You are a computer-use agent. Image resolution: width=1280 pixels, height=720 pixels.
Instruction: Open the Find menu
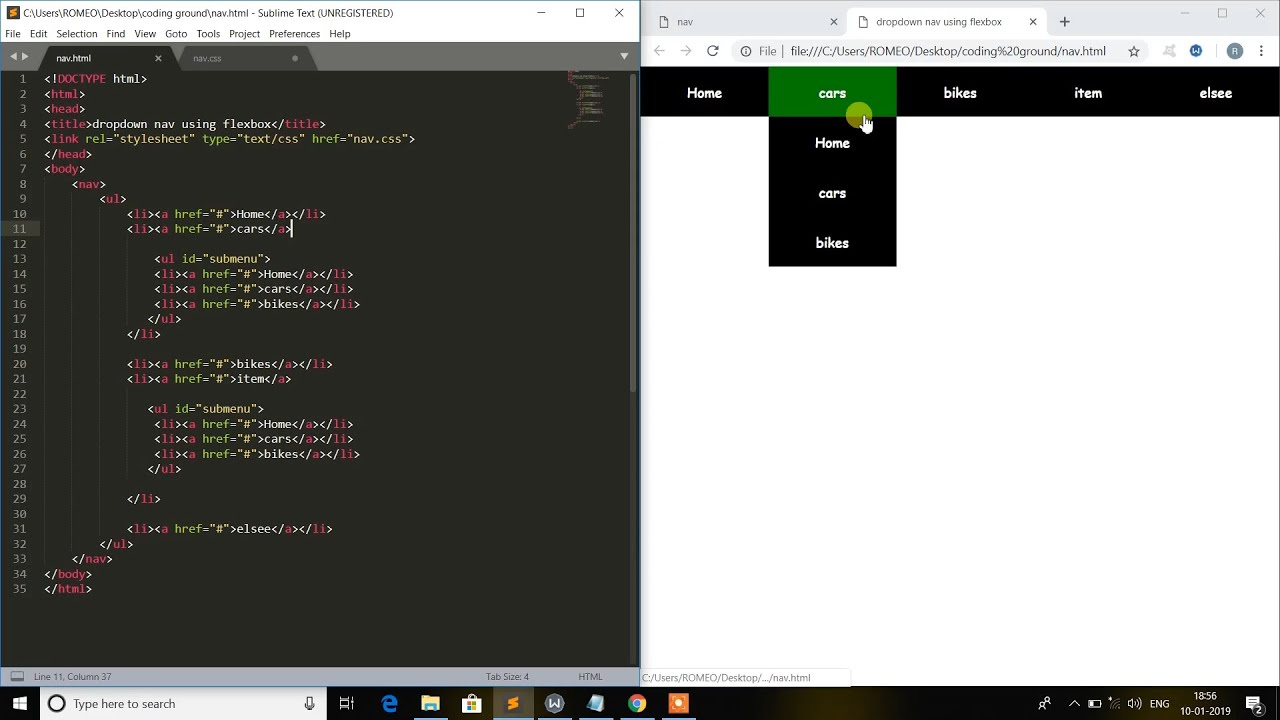(116, 34)
